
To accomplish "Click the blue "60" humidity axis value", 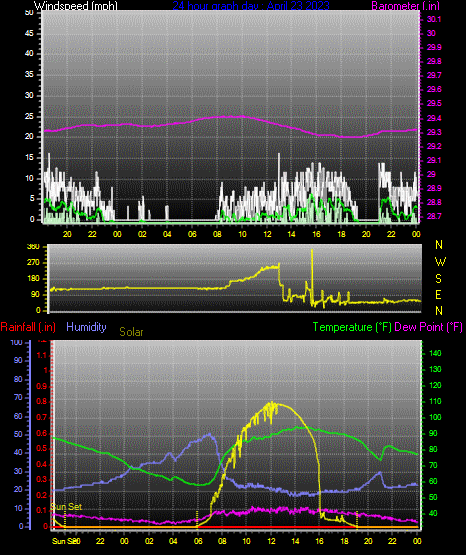I will pyautogui.click(x=18, y=416).
